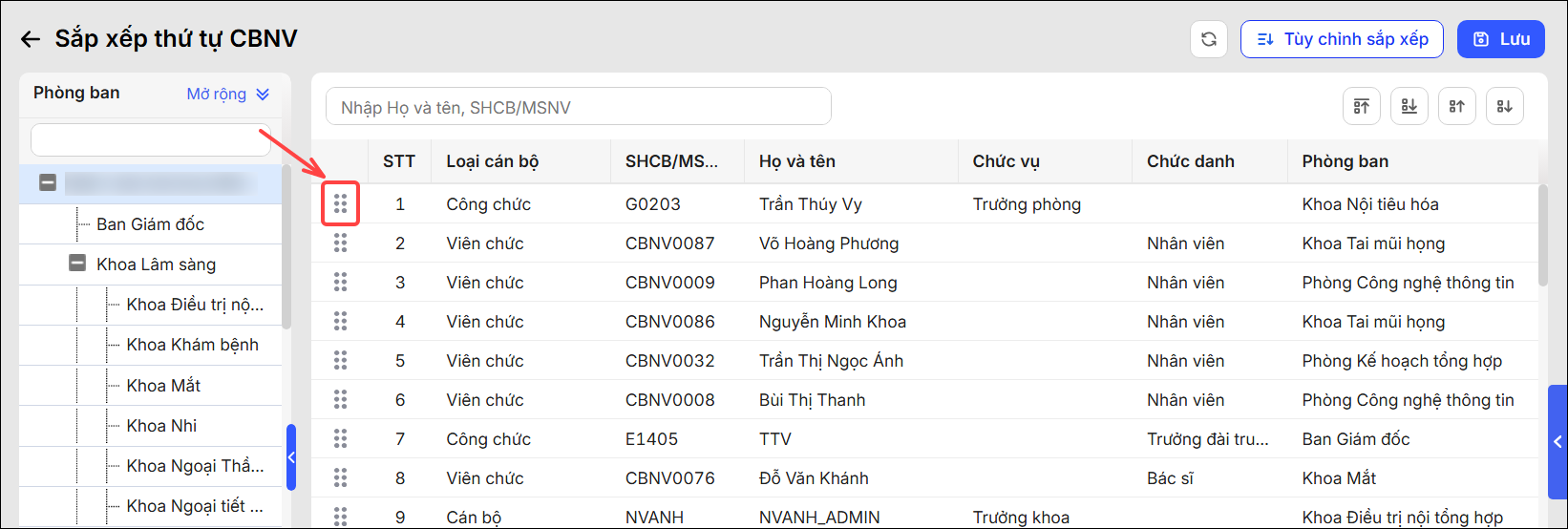Click the refresh icon button

(x=1208, y=39)
